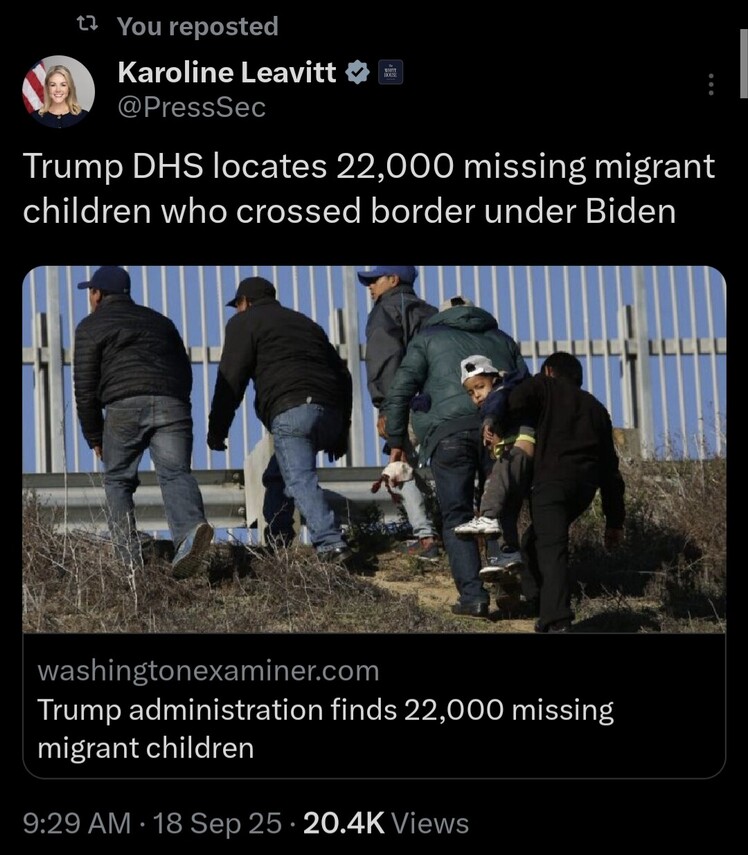The width and height of the screenshot is (748, 855).
Task: Click the 9:29 AM timestamp
Action: (x=77, y=823)
